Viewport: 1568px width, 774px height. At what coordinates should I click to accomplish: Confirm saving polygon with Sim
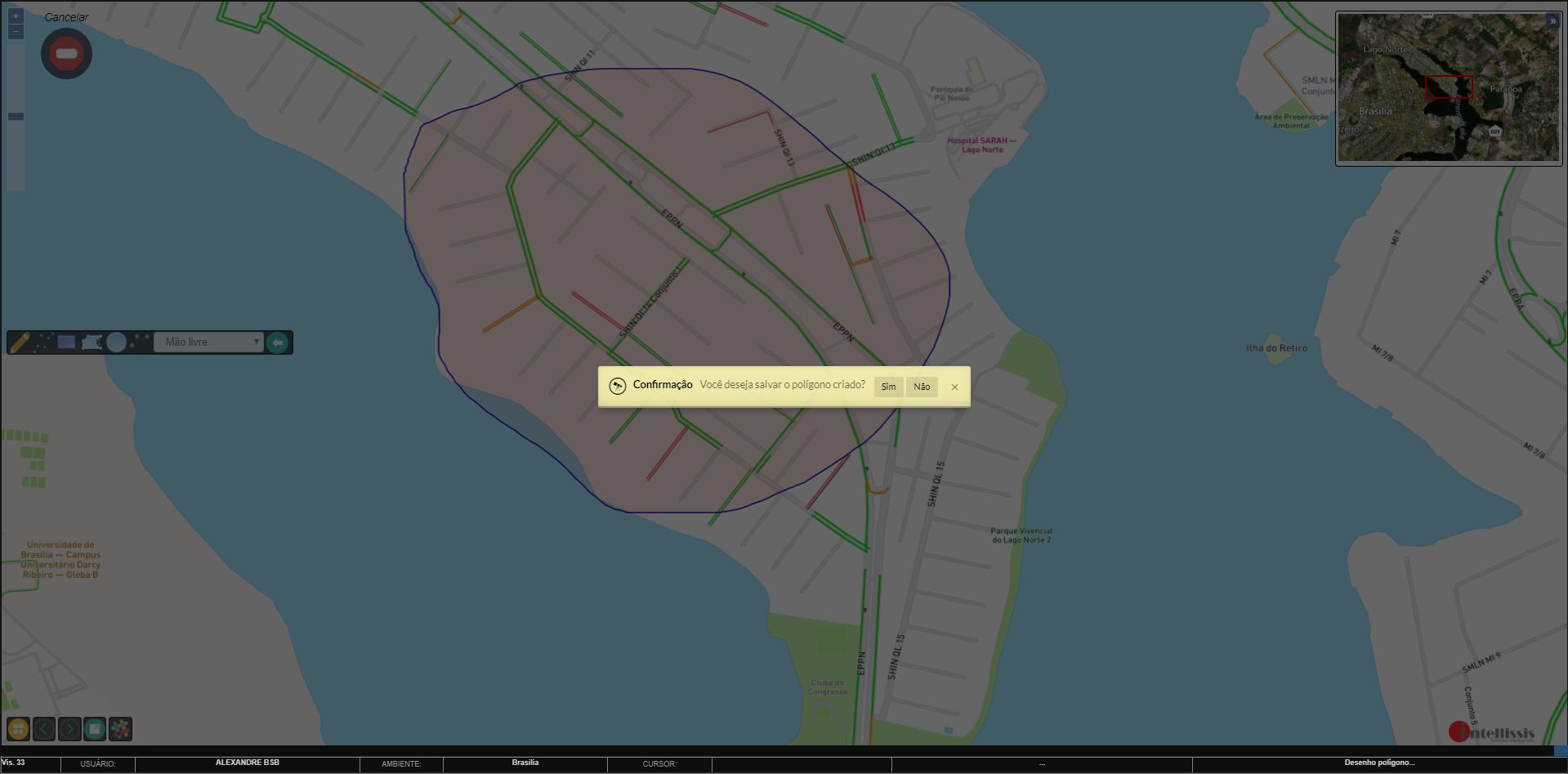[888, 387]
